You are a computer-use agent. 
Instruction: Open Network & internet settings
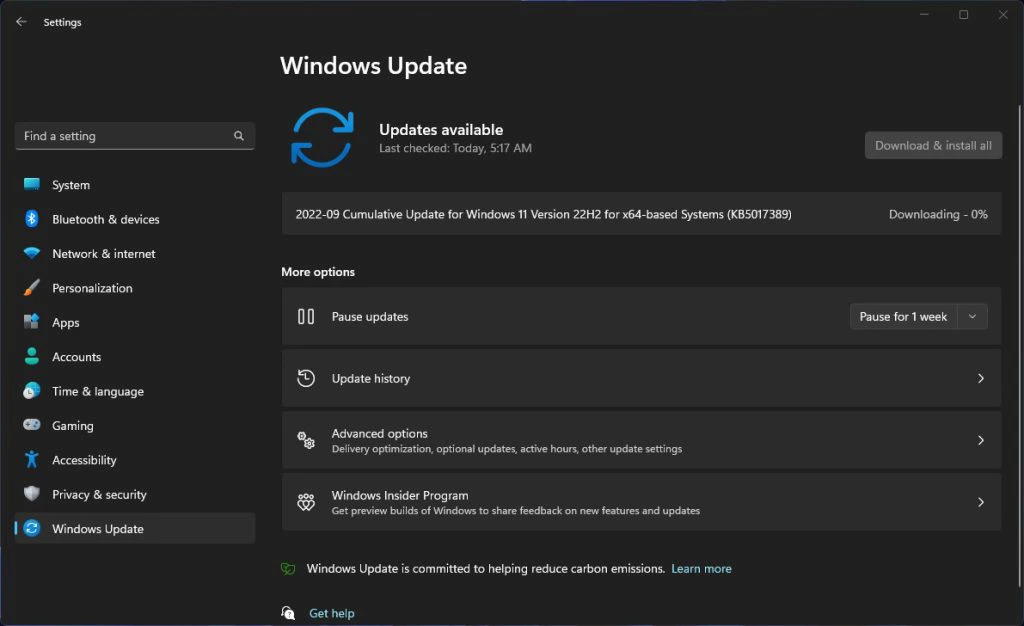(x=135, y=253)
